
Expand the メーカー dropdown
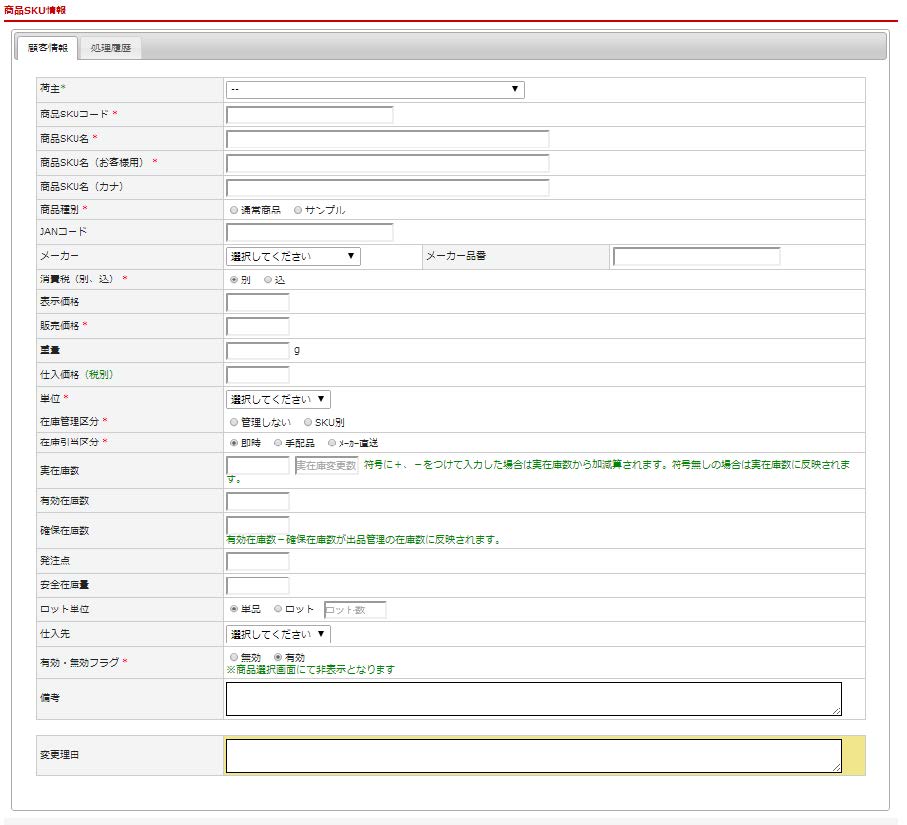click(293, 257)
